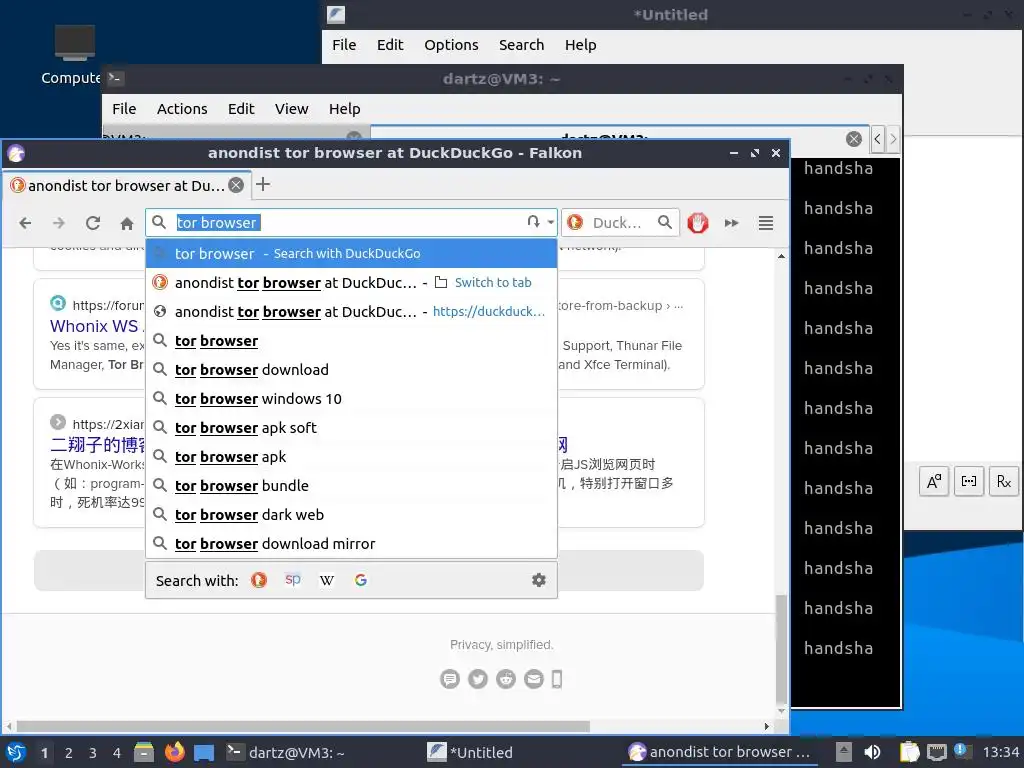Open the View menu in the terminal
The height and width of the screenshot is (768, 1024).
click(x=291, y=109)
